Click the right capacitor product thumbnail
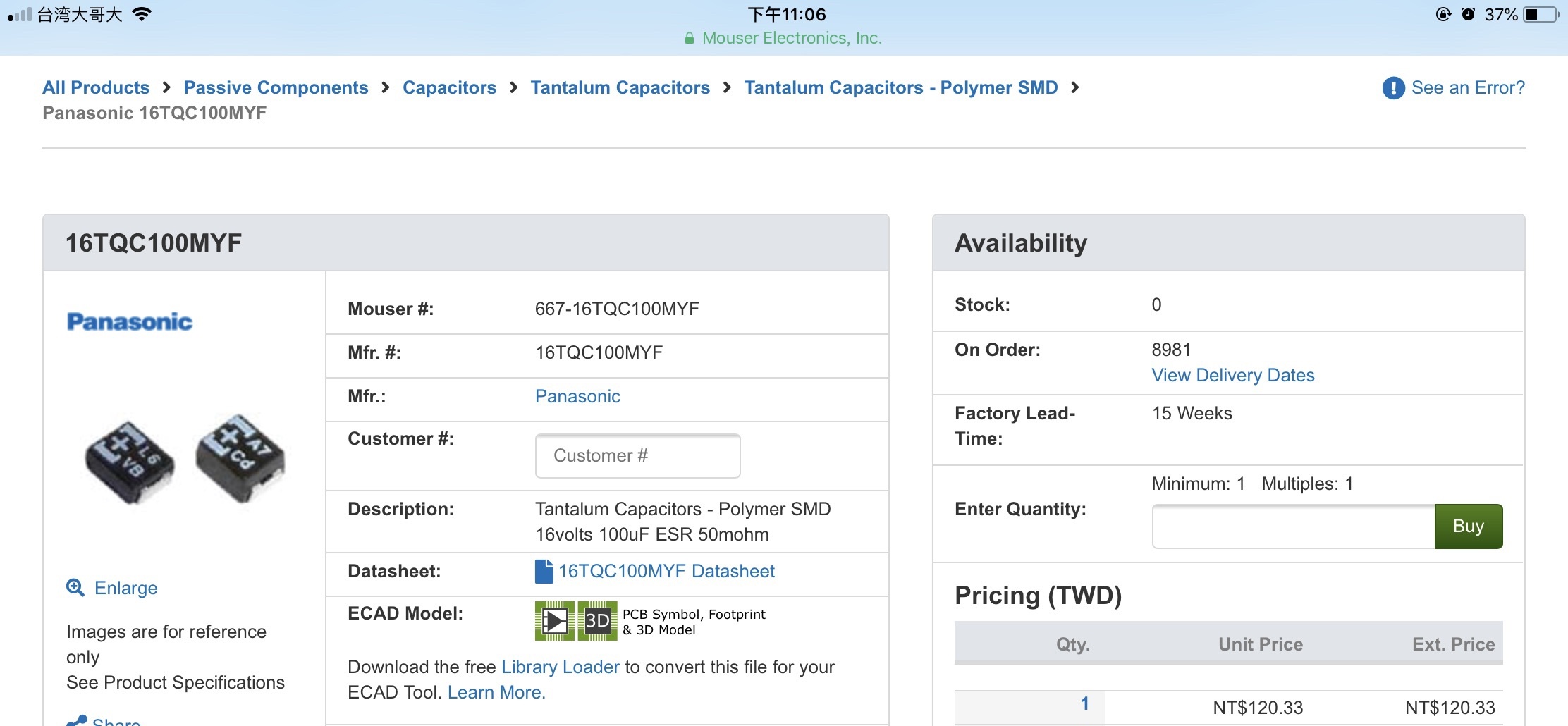 (x=240, y=458)
